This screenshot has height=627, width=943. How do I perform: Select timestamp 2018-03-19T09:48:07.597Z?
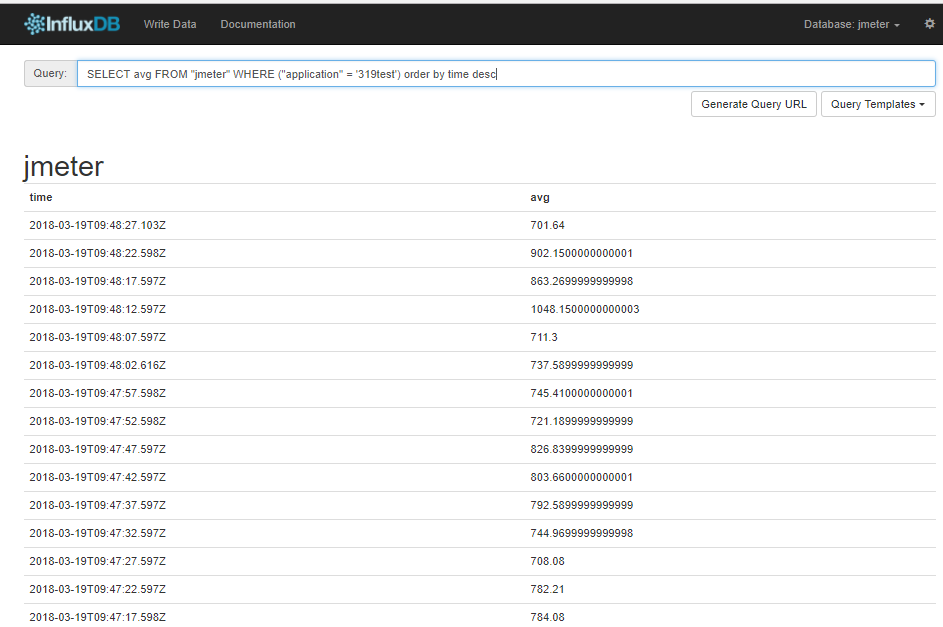pos(97,337)
